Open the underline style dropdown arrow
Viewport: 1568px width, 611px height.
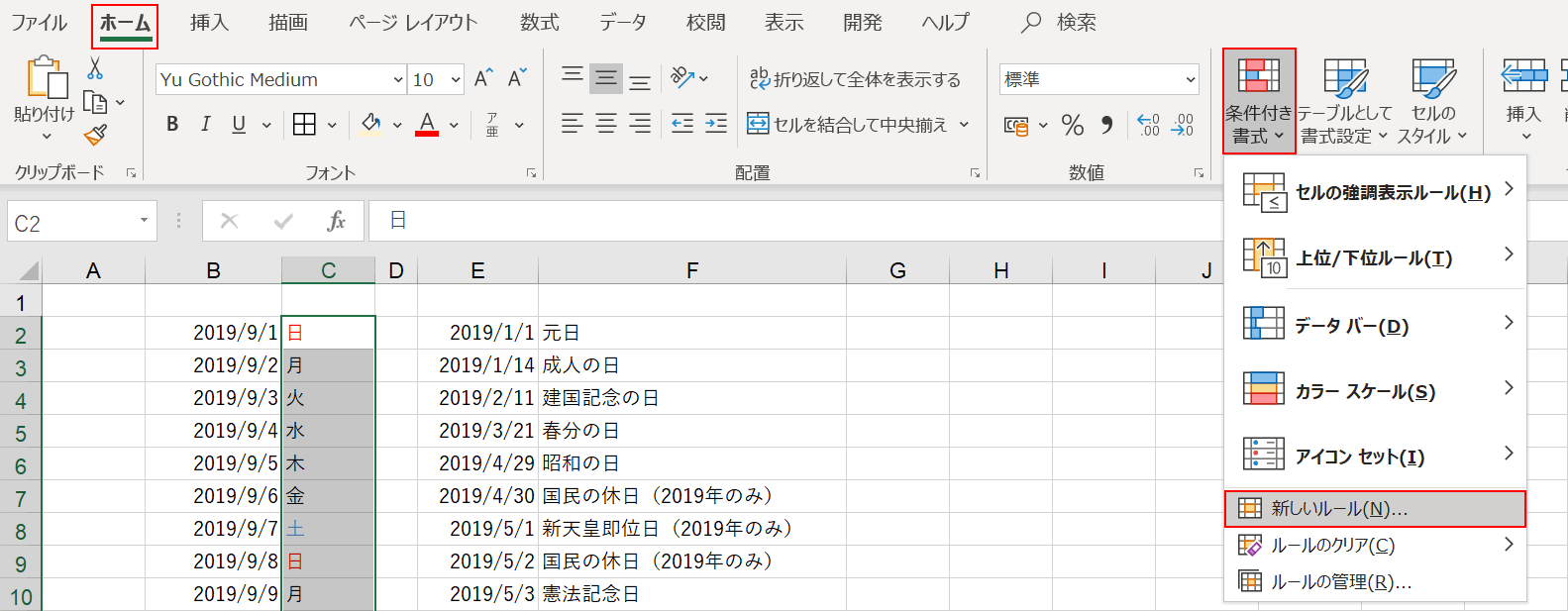click(x=266, y=125)
